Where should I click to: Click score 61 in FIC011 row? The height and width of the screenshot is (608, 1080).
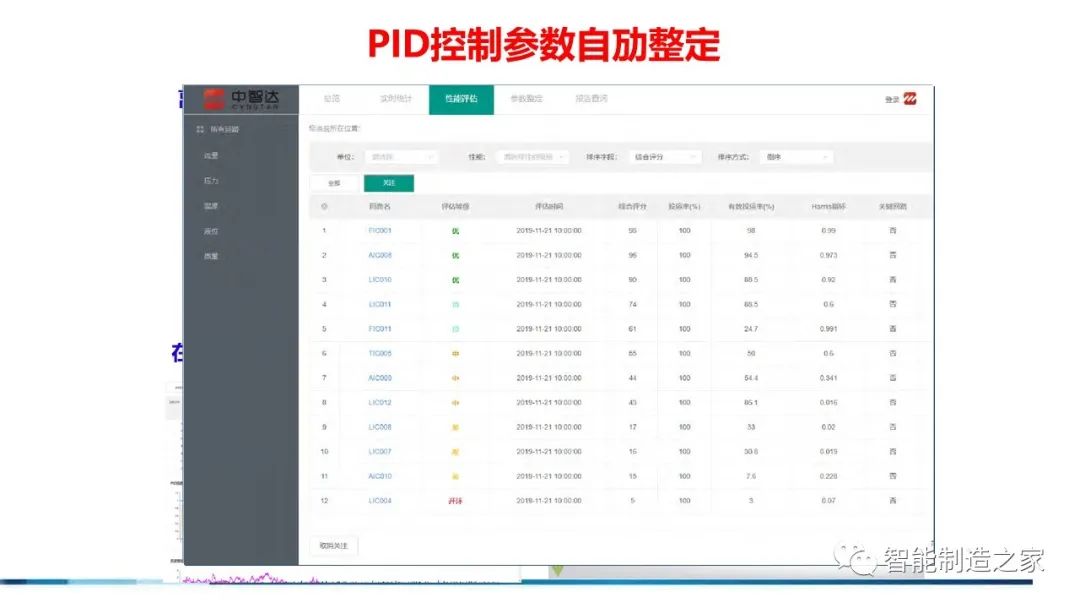(x=632, y=329)
